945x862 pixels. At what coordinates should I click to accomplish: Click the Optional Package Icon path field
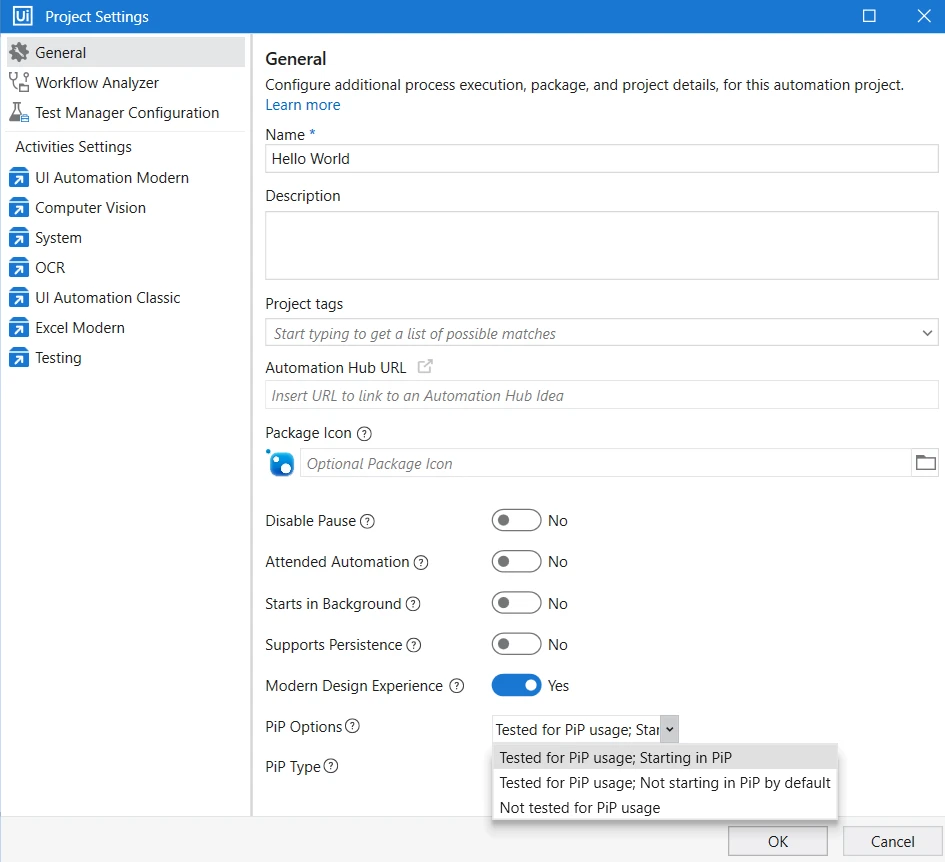click(x=605, y=463)
